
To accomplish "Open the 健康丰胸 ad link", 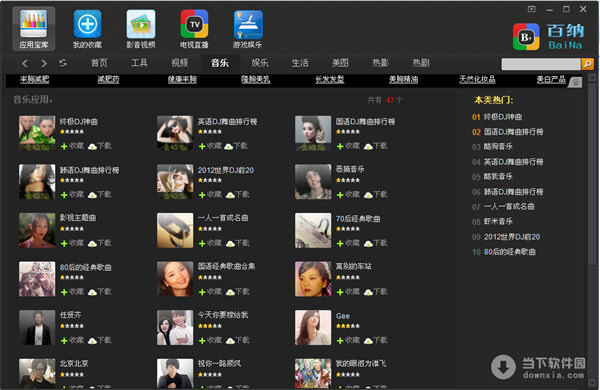I will 182,79.
